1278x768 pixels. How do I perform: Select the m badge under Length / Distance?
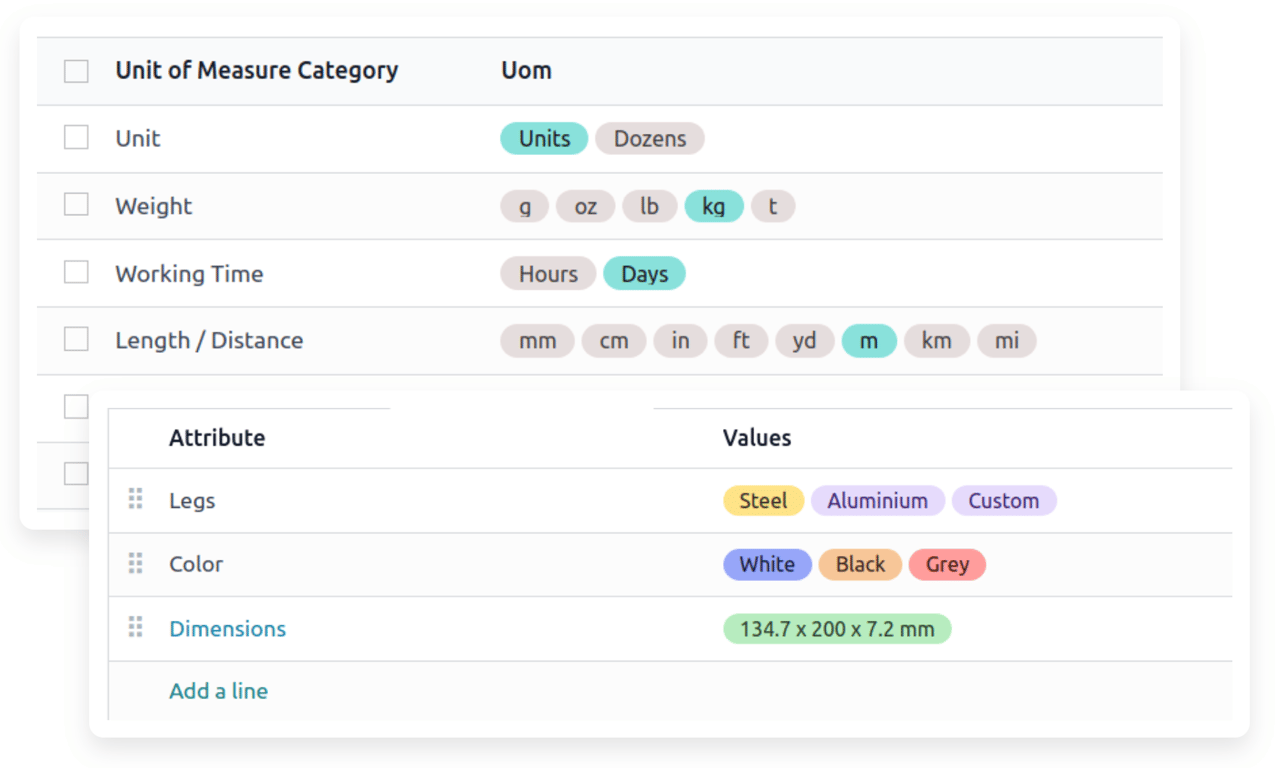click(x=868, y=340)
